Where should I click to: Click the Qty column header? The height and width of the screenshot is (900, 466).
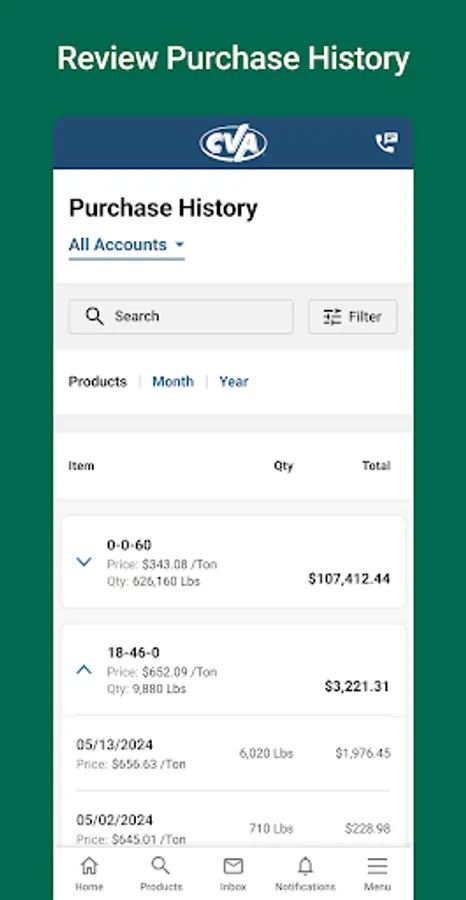click(x=284, y=466)
